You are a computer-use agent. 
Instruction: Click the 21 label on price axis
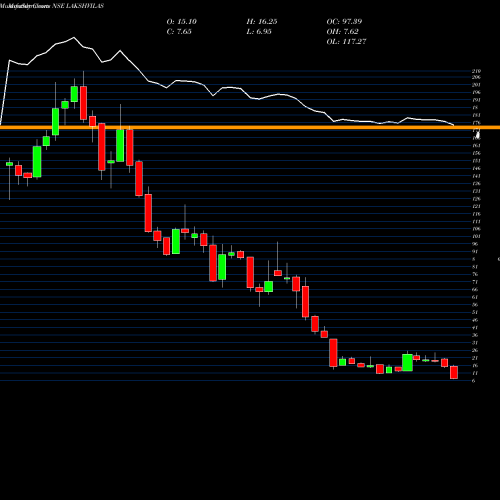click(475, 358)
